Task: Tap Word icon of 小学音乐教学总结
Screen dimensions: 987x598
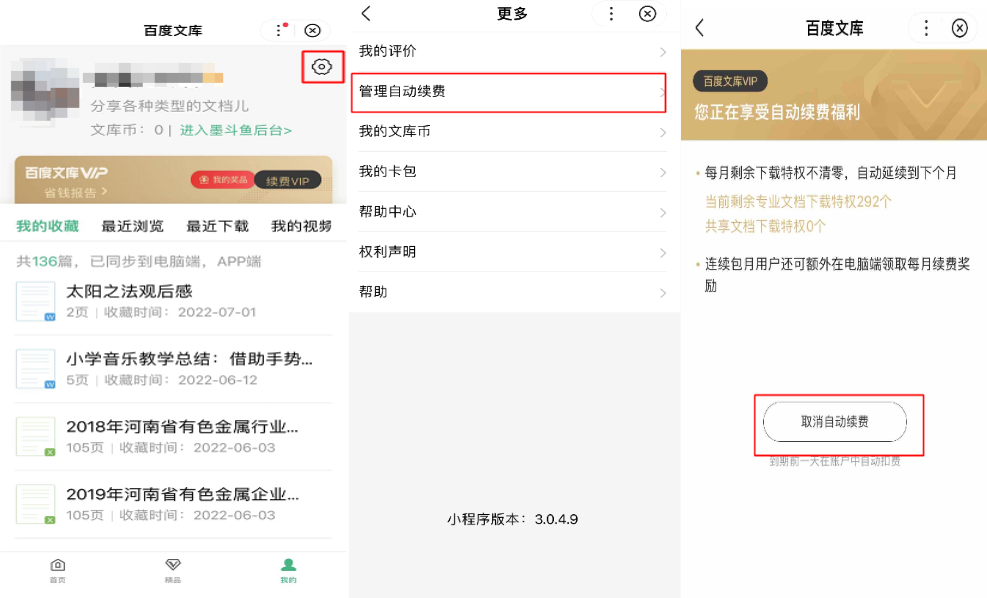Action: [x=35, y=369]
